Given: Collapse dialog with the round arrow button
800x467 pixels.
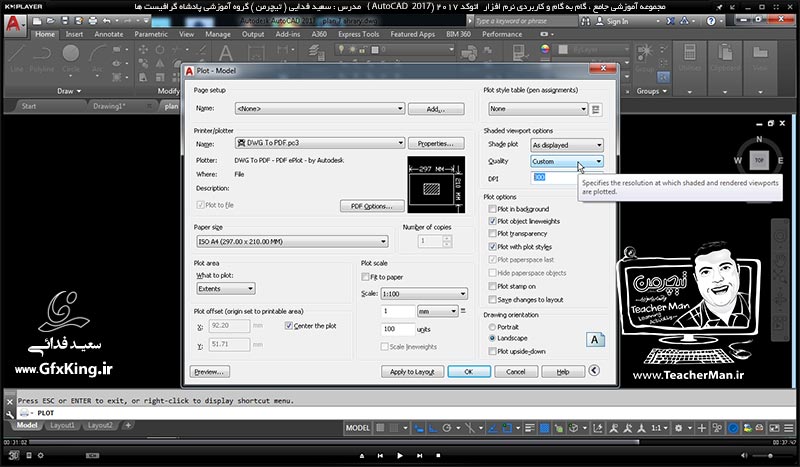Looking at the screenshot, I should click(594, 371).
